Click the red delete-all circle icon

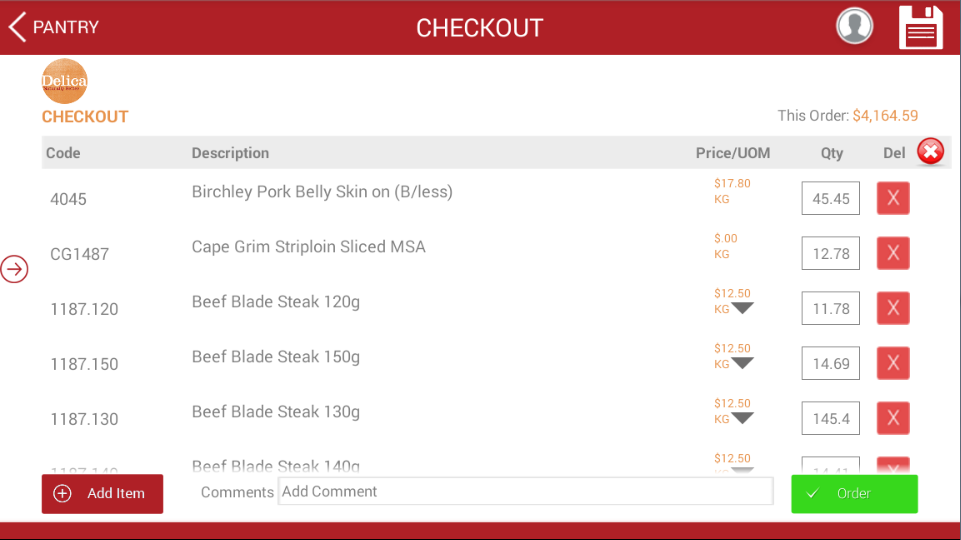[930, 152]
